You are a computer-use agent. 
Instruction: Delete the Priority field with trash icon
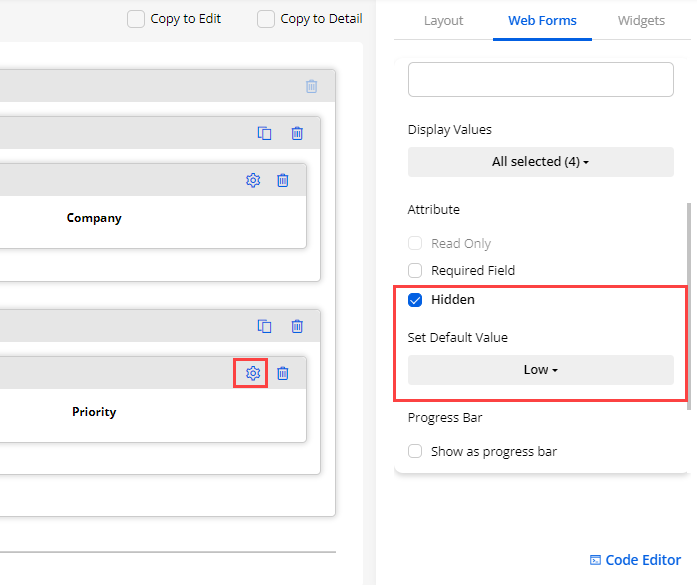283,373
